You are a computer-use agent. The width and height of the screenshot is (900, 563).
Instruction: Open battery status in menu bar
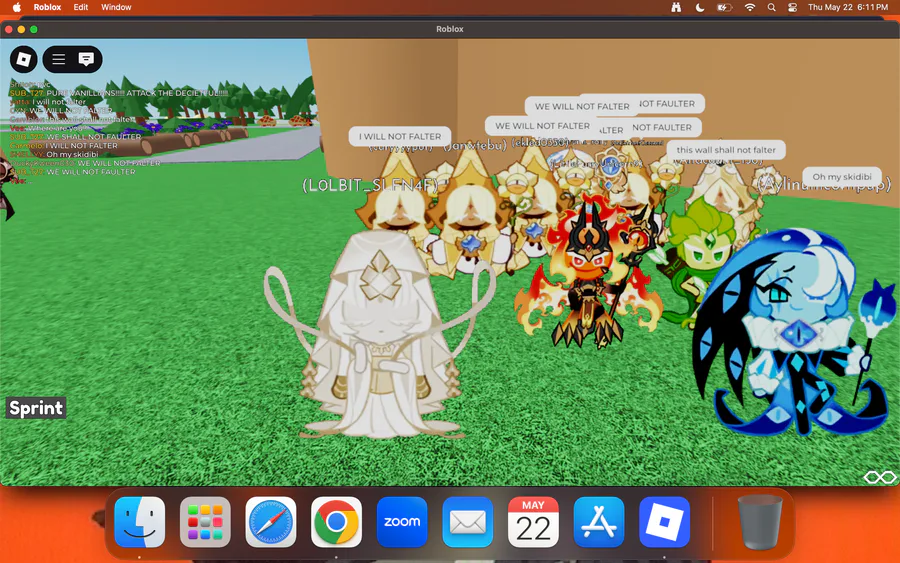point(724,7)
